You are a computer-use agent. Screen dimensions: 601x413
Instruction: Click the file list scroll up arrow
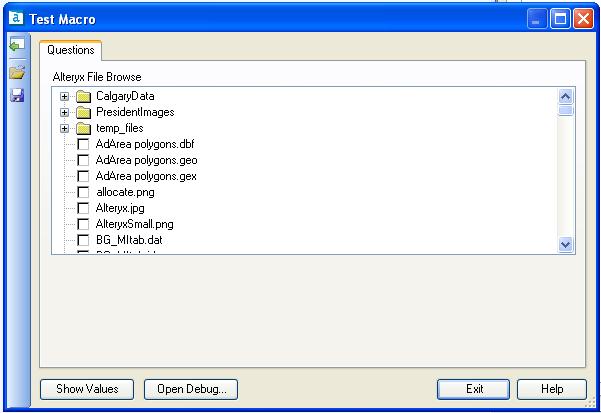coord(566,96)
